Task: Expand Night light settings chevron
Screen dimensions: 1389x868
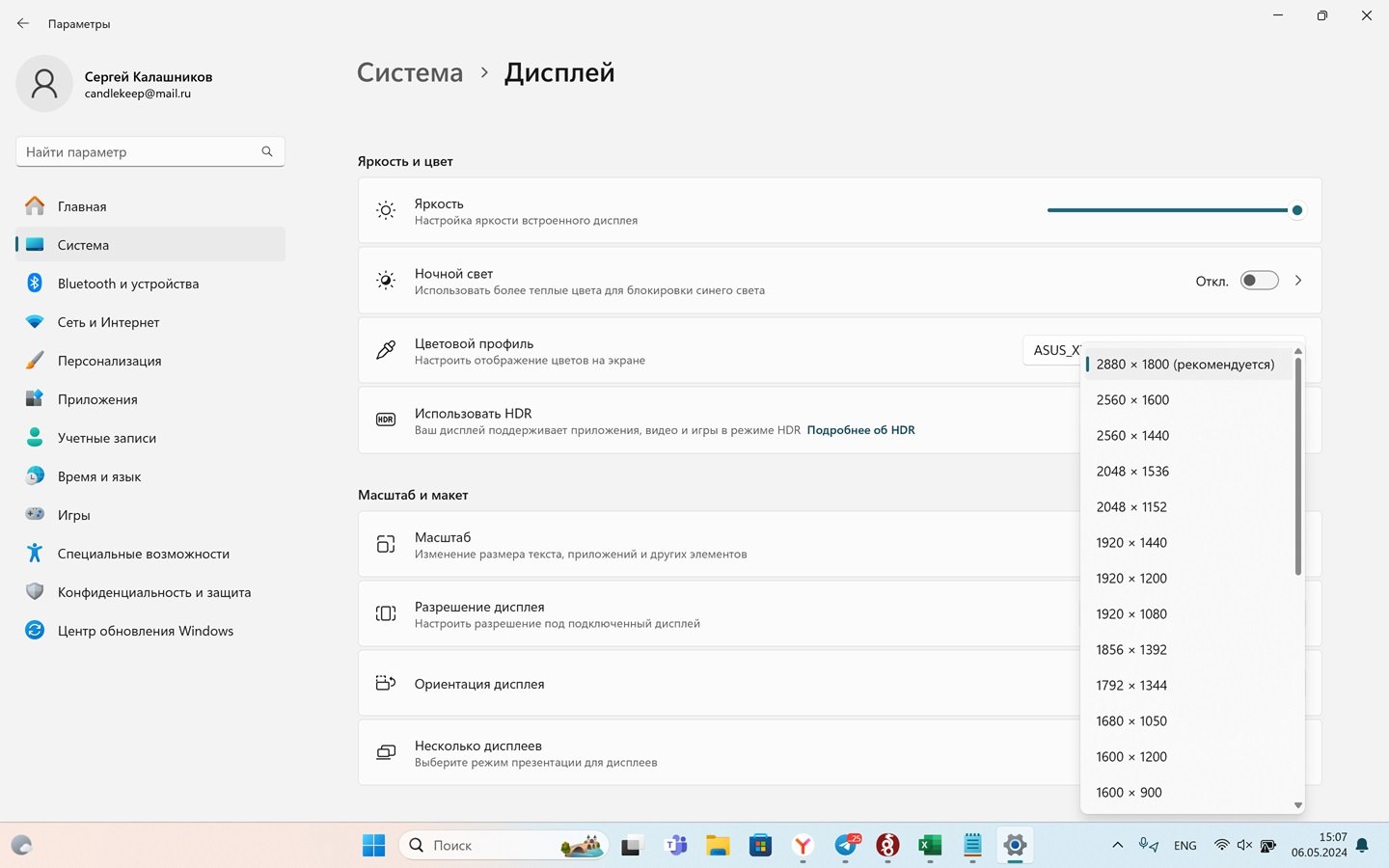Action: click(x=1298, y=281)
